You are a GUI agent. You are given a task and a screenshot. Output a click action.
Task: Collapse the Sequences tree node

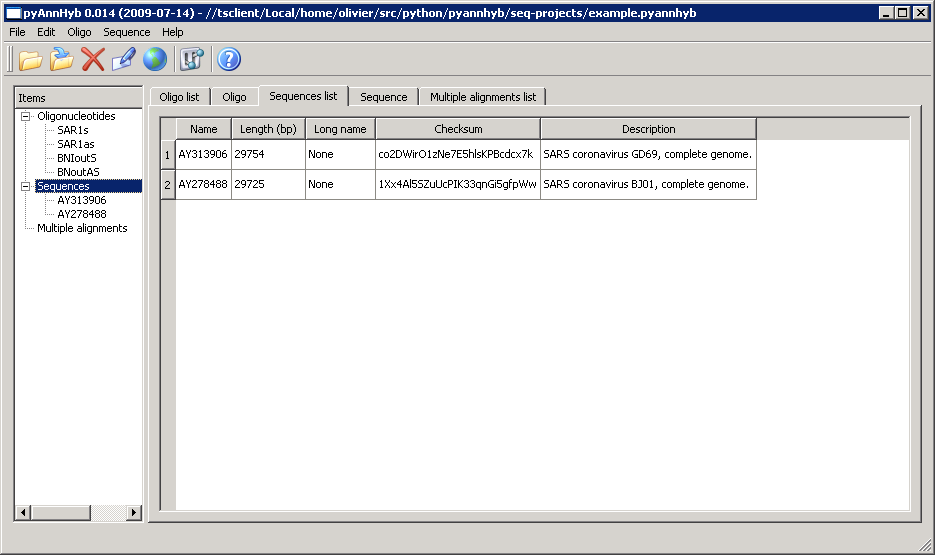[x=26, y=187]
